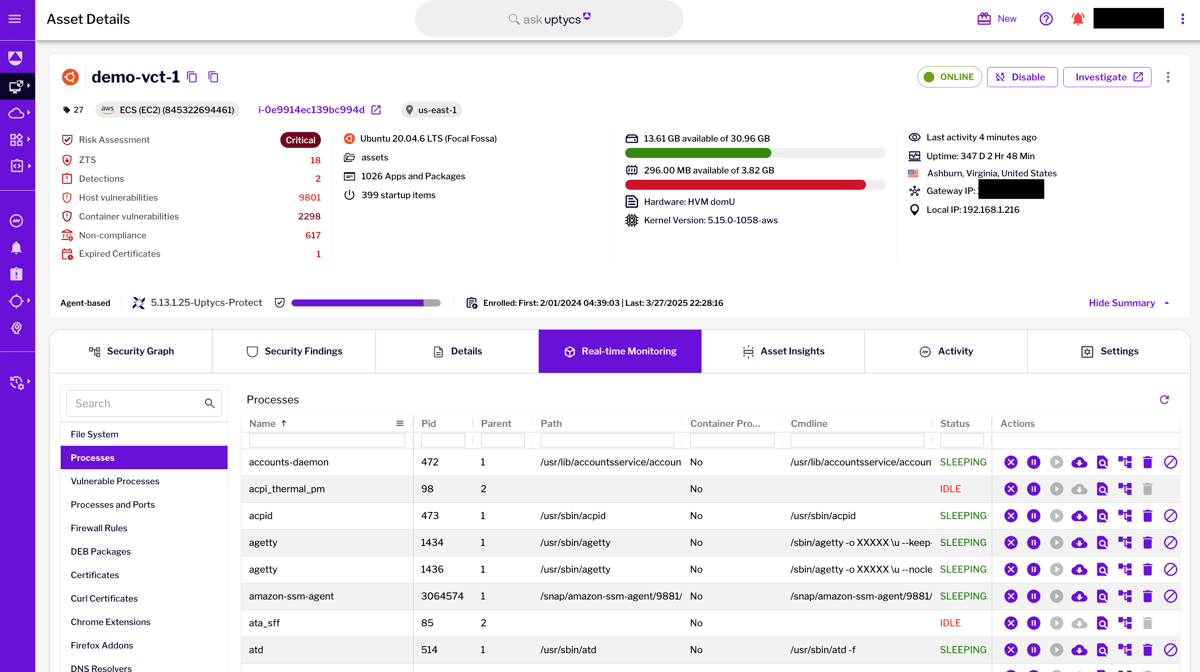Screen dimensions: 1200x672
Task: Click the ONLINE status badge
Action: 949,77
